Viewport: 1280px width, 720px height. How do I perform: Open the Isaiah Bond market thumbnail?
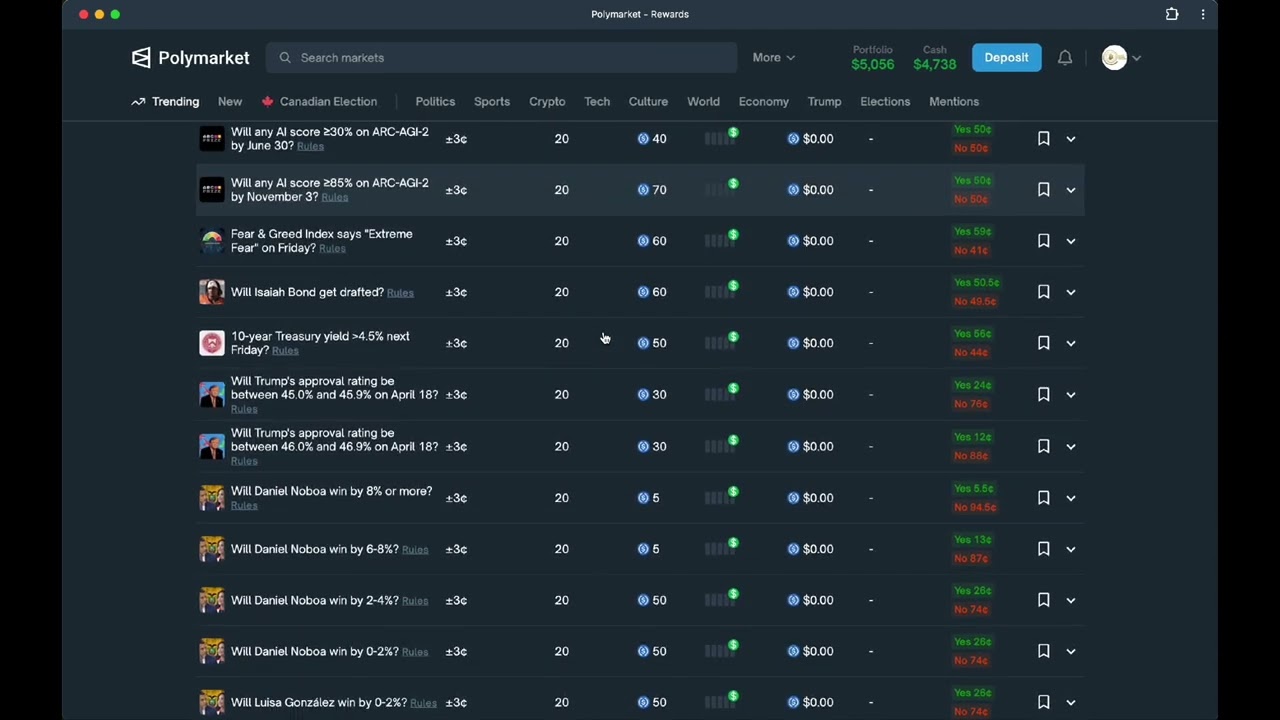(x=212, y=292)
